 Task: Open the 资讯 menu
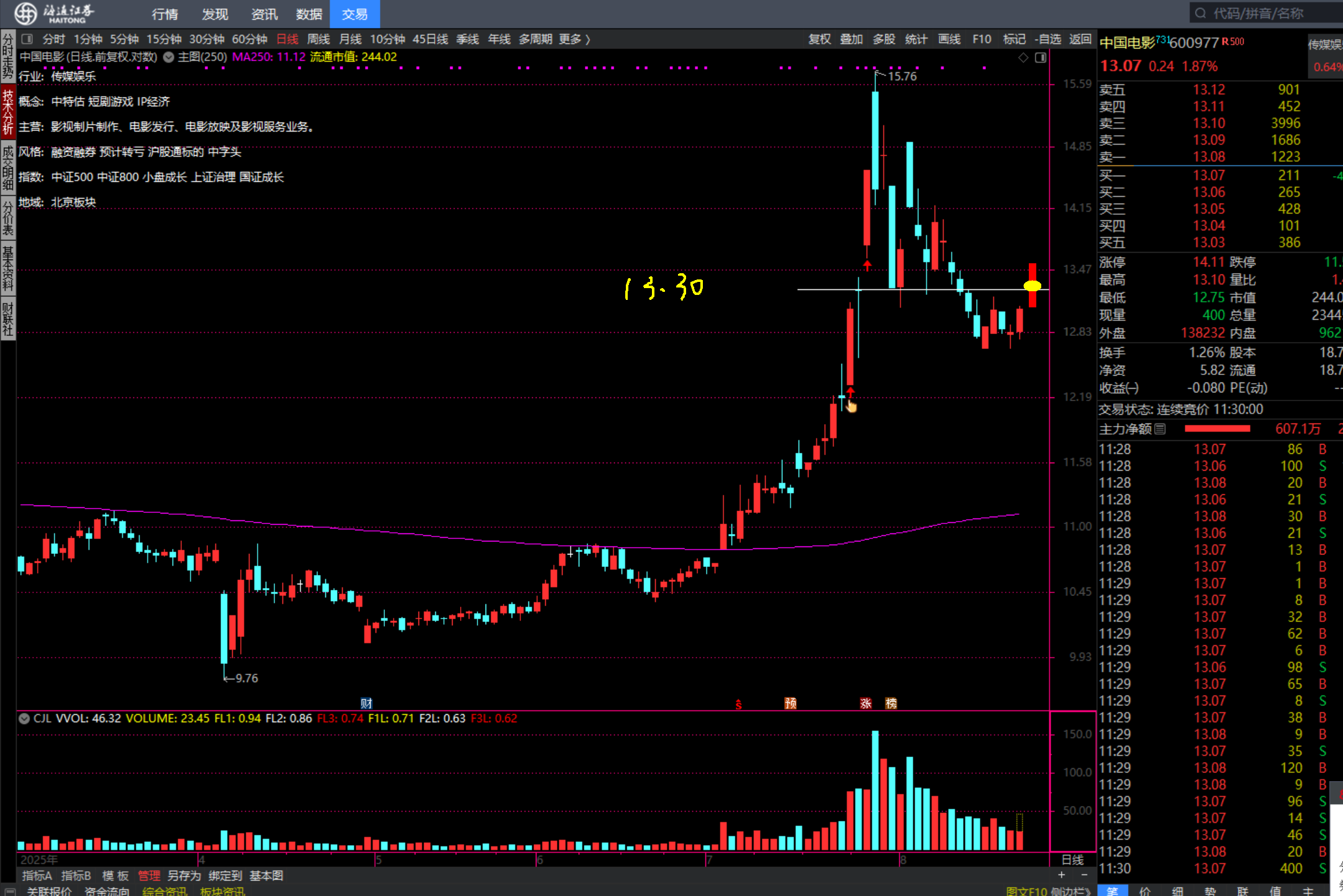point(265,14)
